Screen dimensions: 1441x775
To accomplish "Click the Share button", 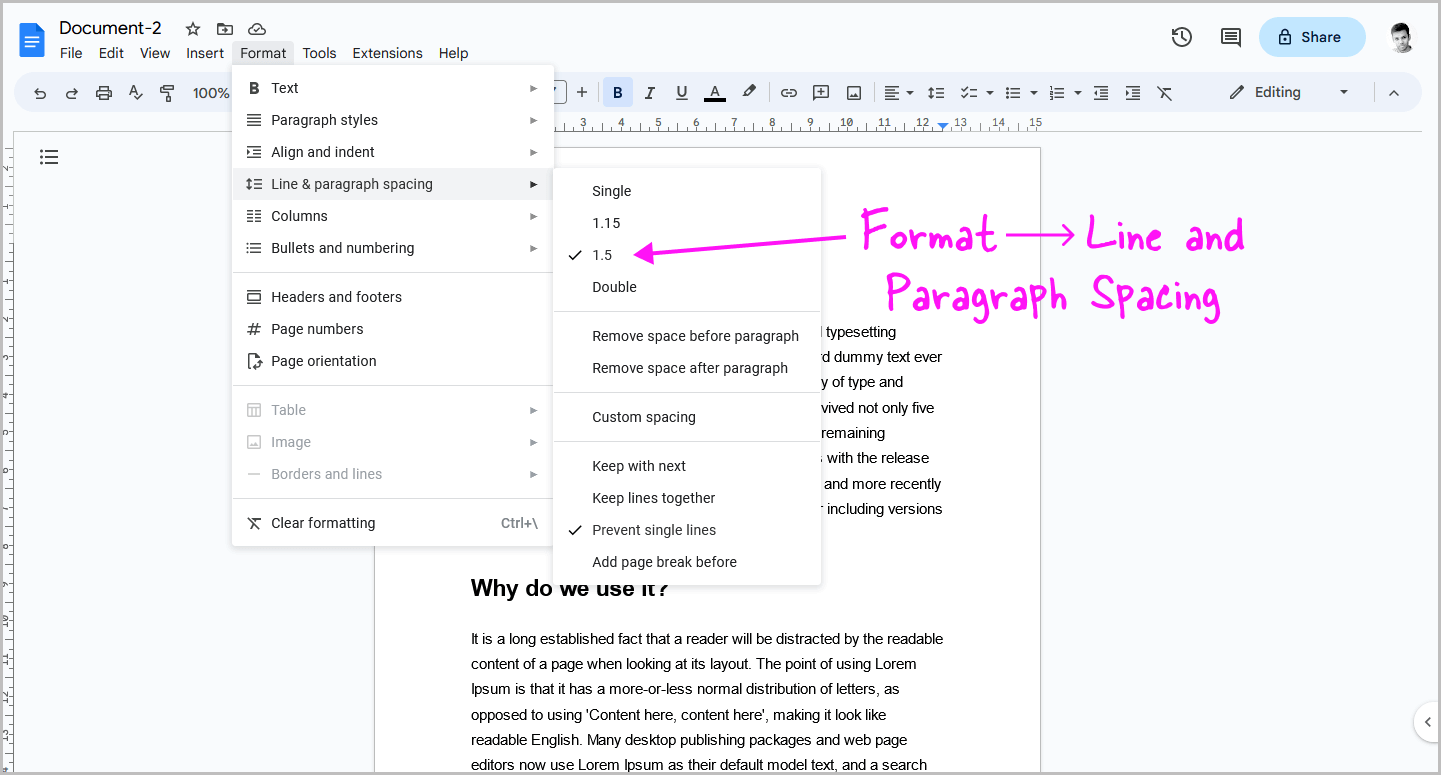I will click(1311, 36).
